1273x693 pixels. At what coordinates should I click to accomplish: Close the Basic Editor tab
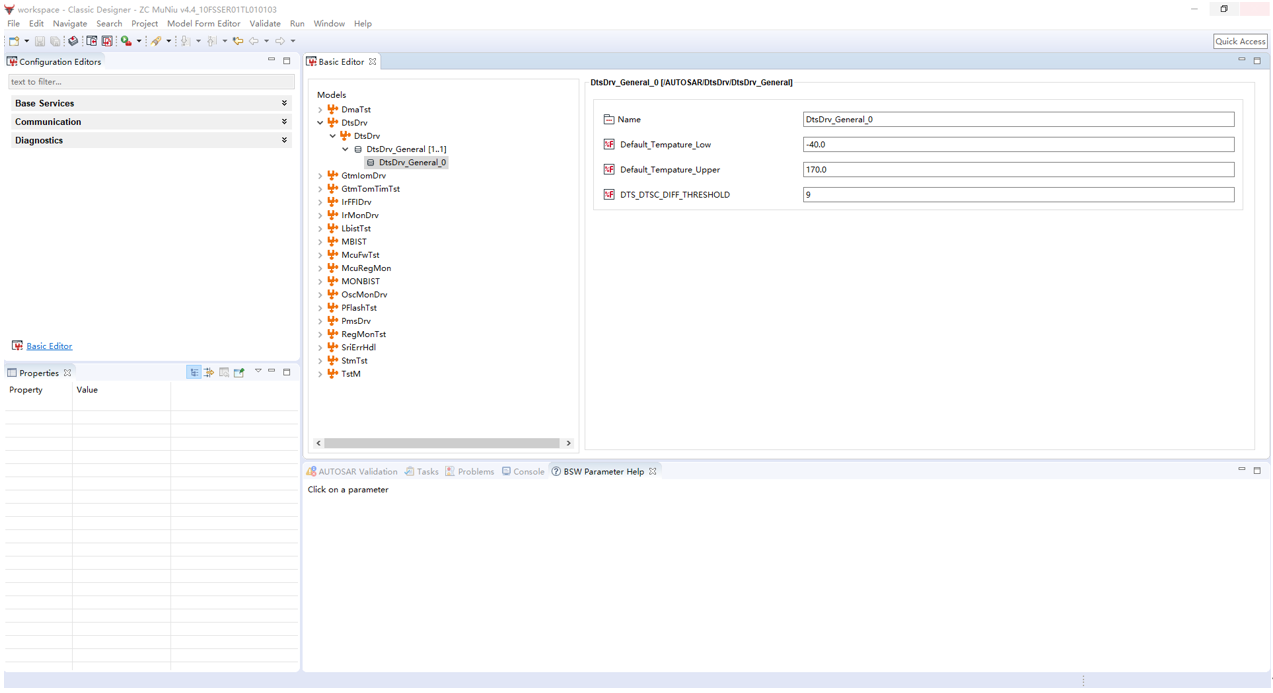point(373,62)
